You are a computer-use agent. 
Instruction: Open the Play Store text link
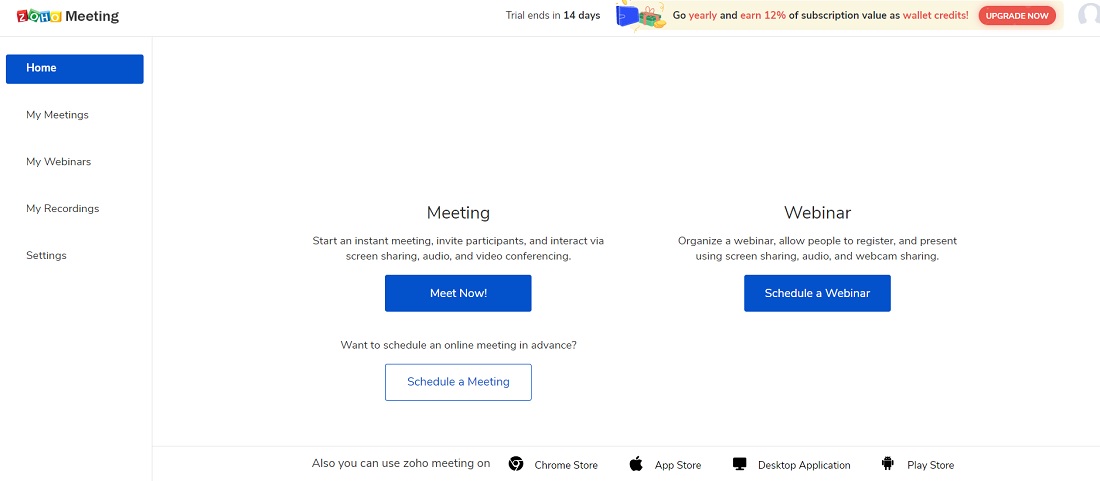tap(930, 465)
